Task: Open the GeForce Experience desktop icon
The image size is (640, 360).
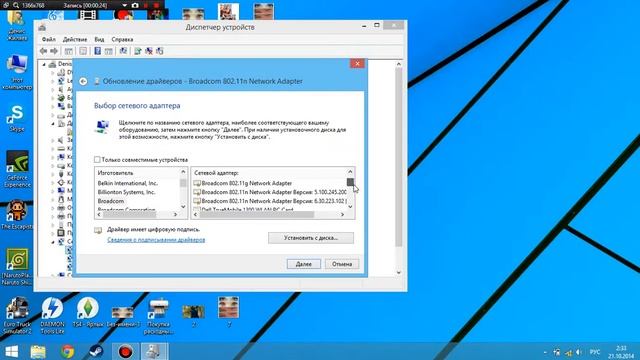Action: click(17, 169)
